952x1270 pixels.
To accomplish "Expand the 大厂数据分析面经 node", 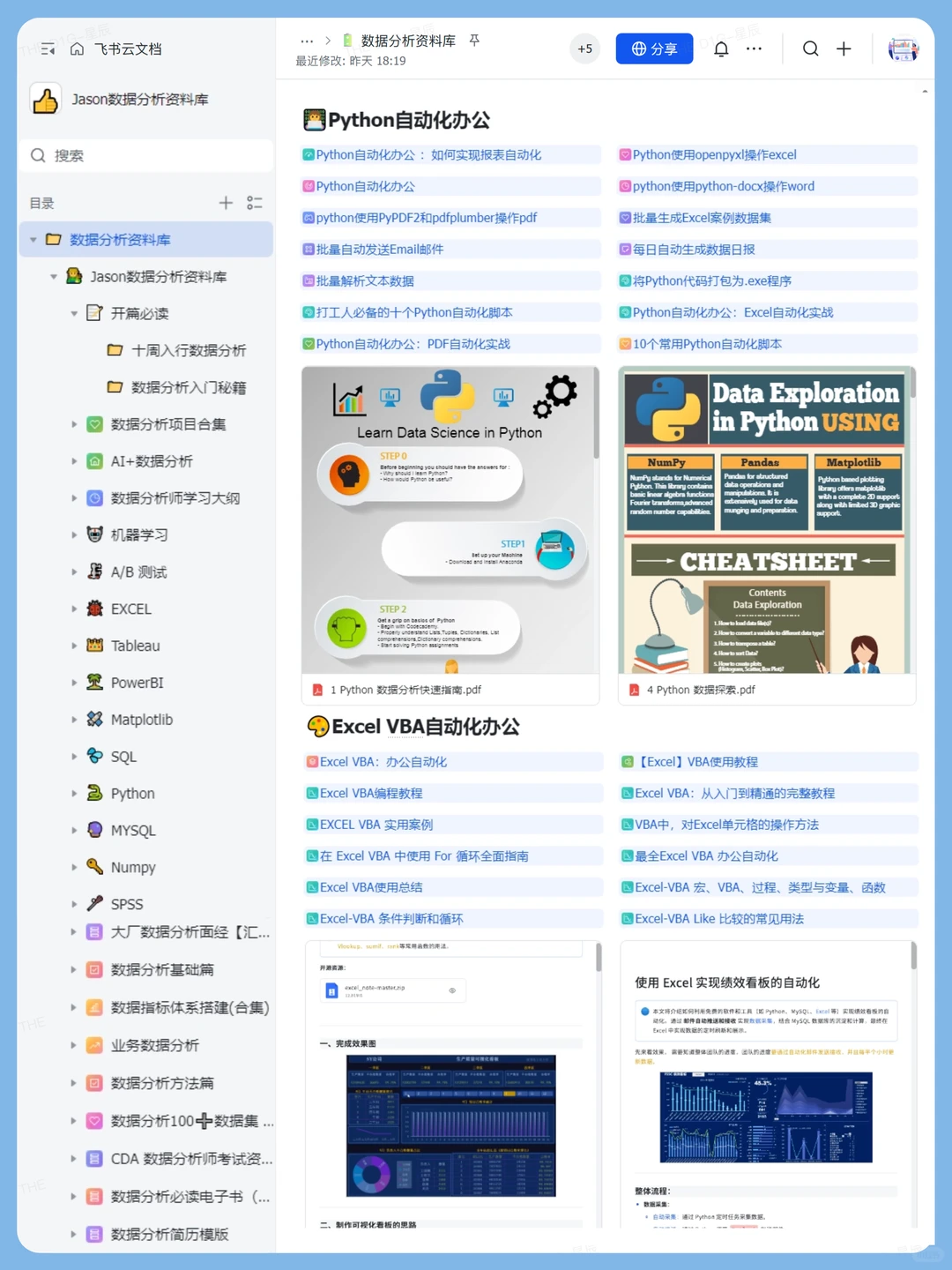I will 74,931.
